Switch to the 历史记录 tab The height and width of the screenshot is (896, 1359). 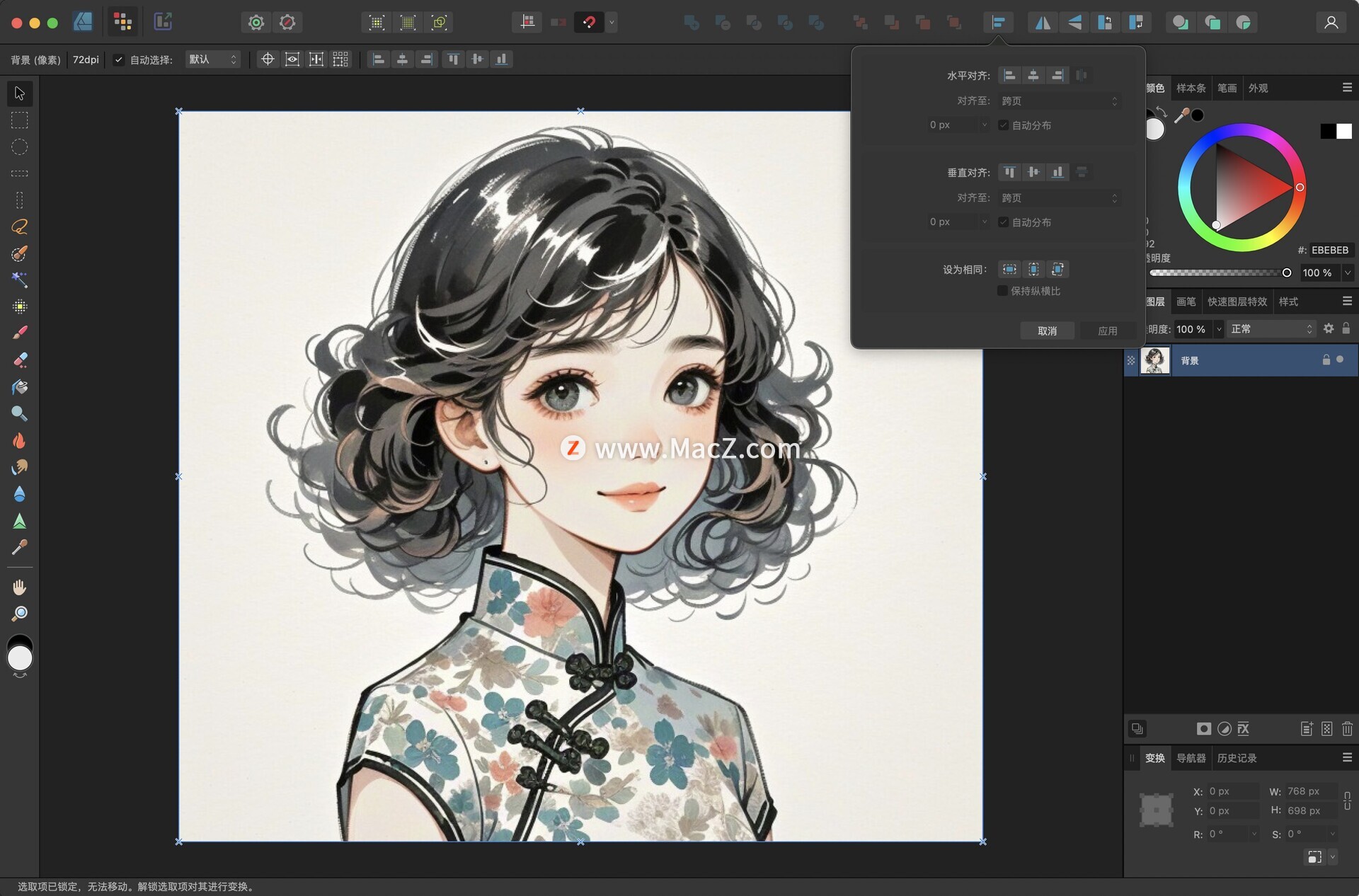point(1237,758)
